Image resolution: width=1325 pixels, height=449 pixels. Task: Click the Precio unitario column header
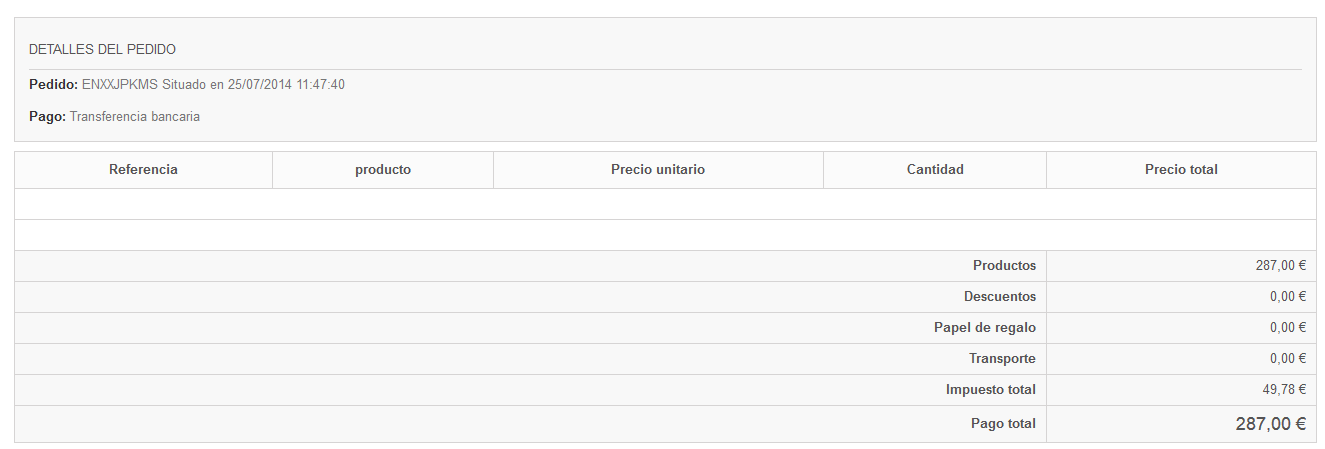tap(658, 170)
